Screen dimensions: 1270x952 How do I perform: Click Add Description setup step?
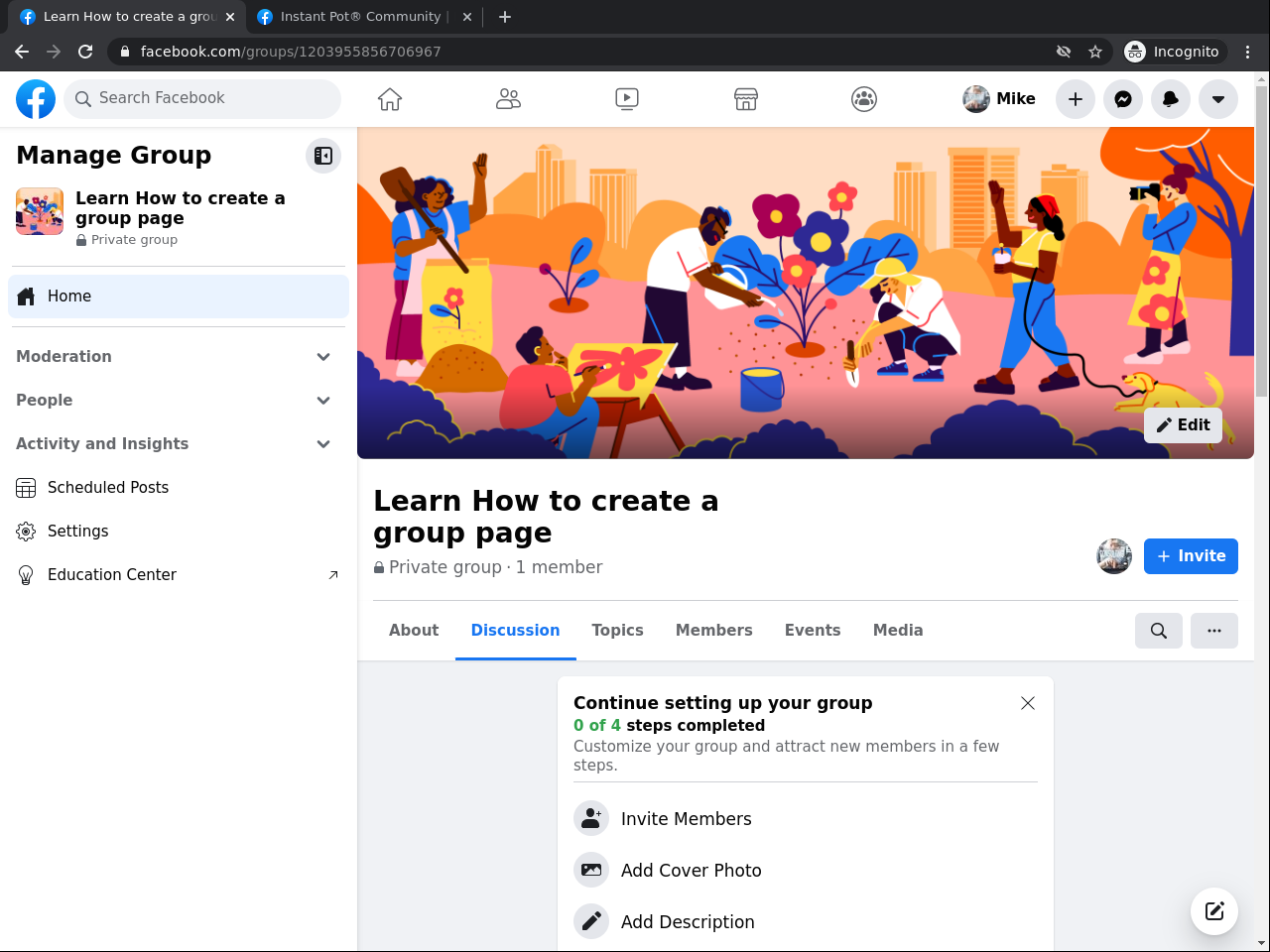click(806, 922)
